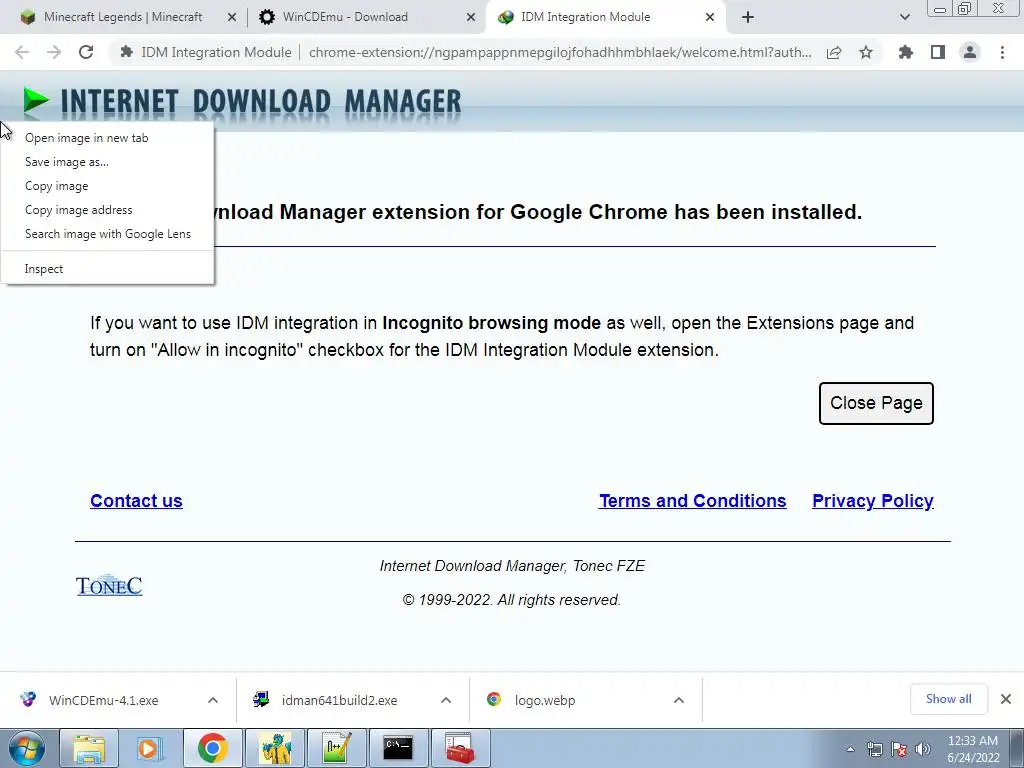Close the WinCDEmu tab
Image resolution: width=1024 pixels, height=768 pixels.
[x=471, y=18]
